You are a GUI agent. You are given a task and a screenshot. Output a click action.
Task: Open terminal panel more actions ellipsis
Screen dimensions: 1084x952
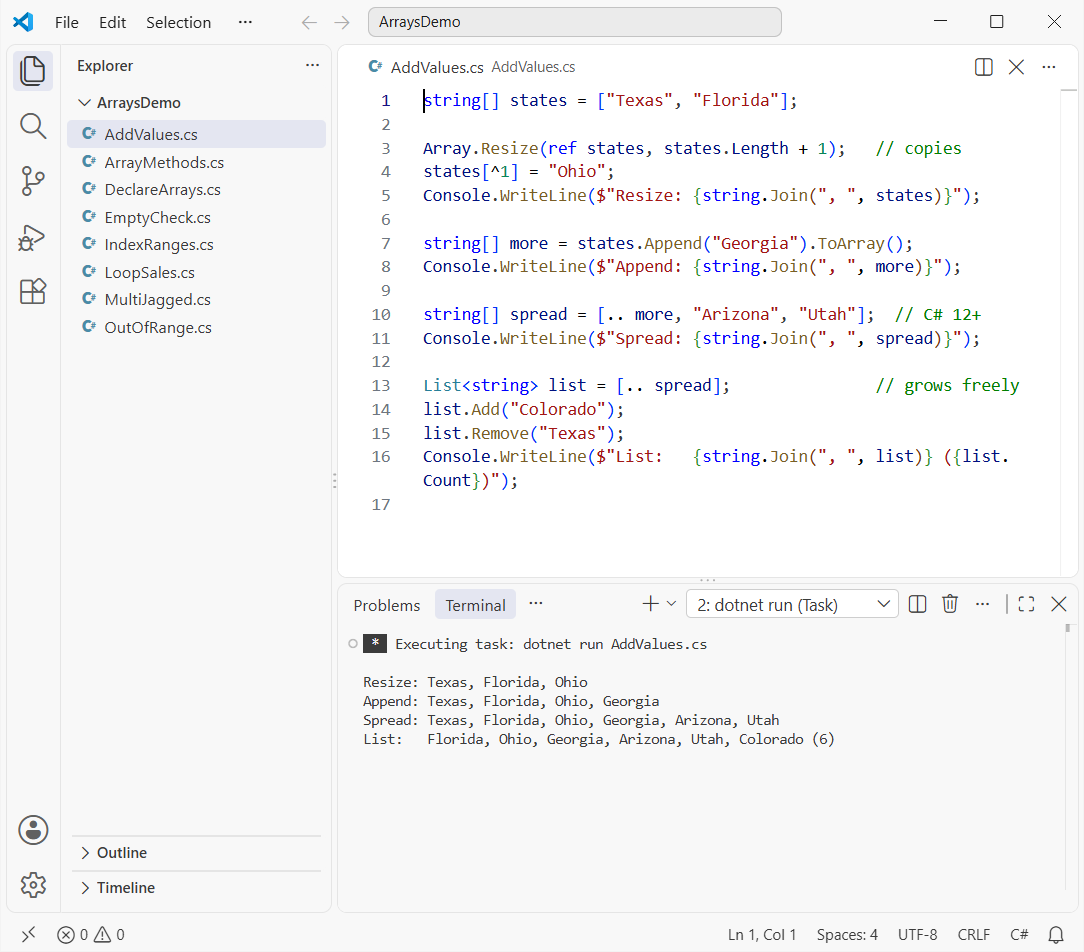[x=982, y=604]
